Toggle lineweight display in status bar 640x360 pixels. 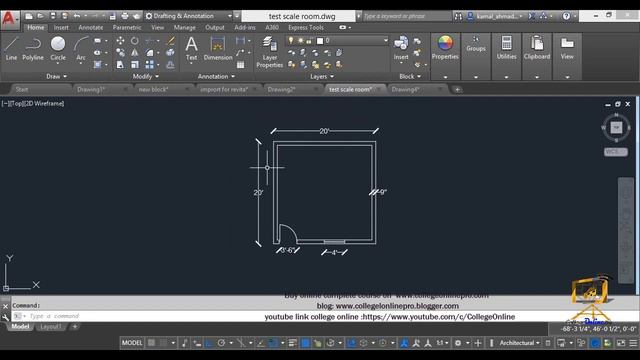(x=293, y=343)
